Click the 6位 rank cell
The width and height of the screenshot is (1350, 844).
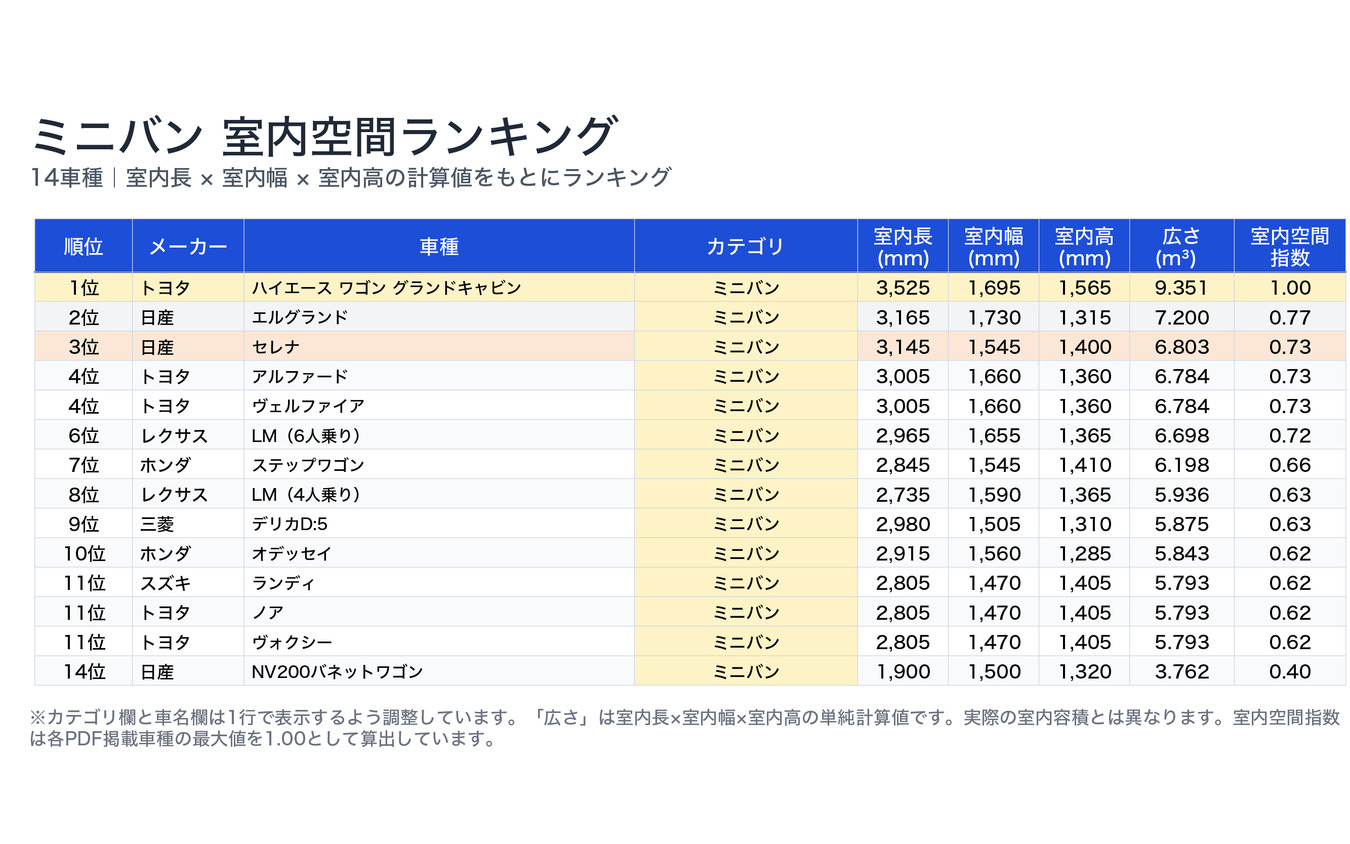coord(83,435)
